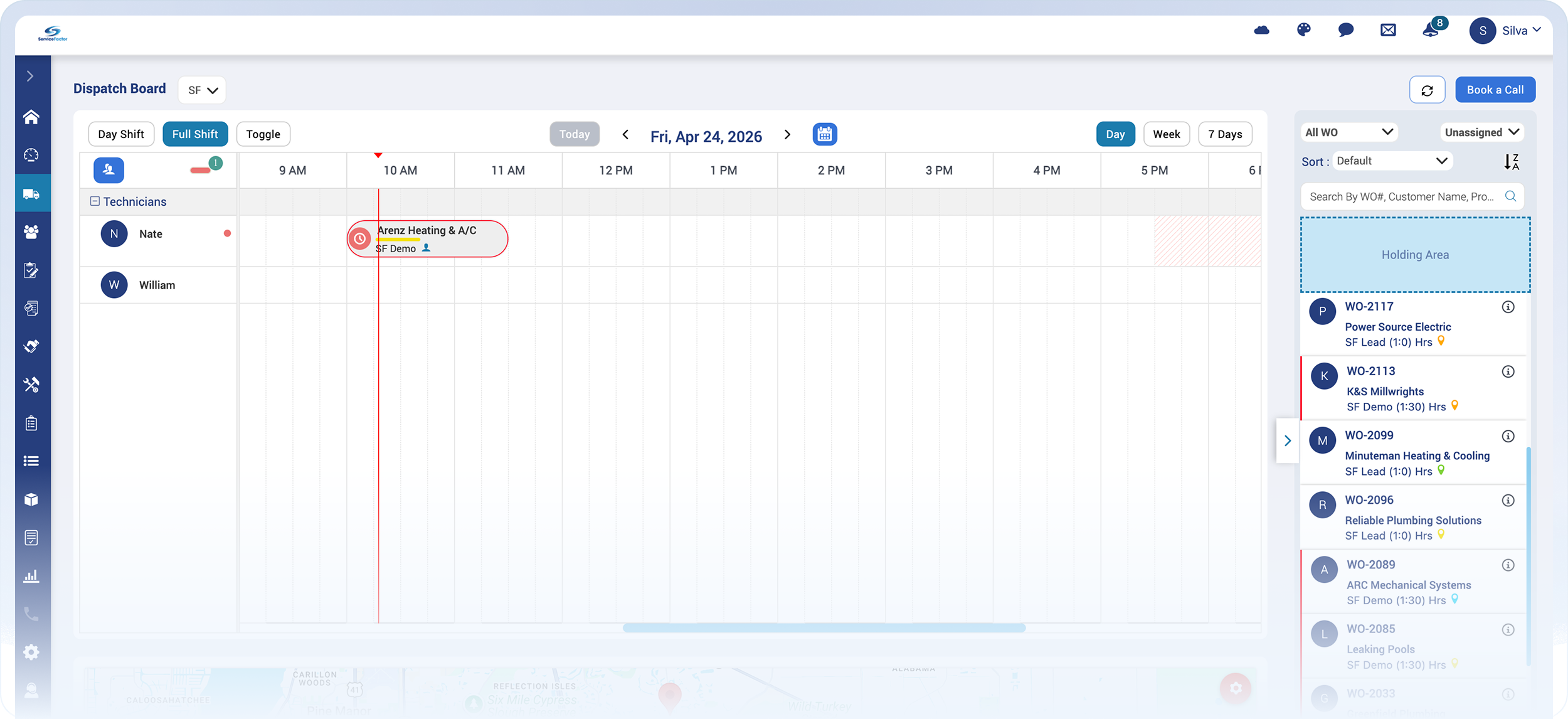Open the phone sidebar icon
1568x719 pixels.
[x=31, y=614]
